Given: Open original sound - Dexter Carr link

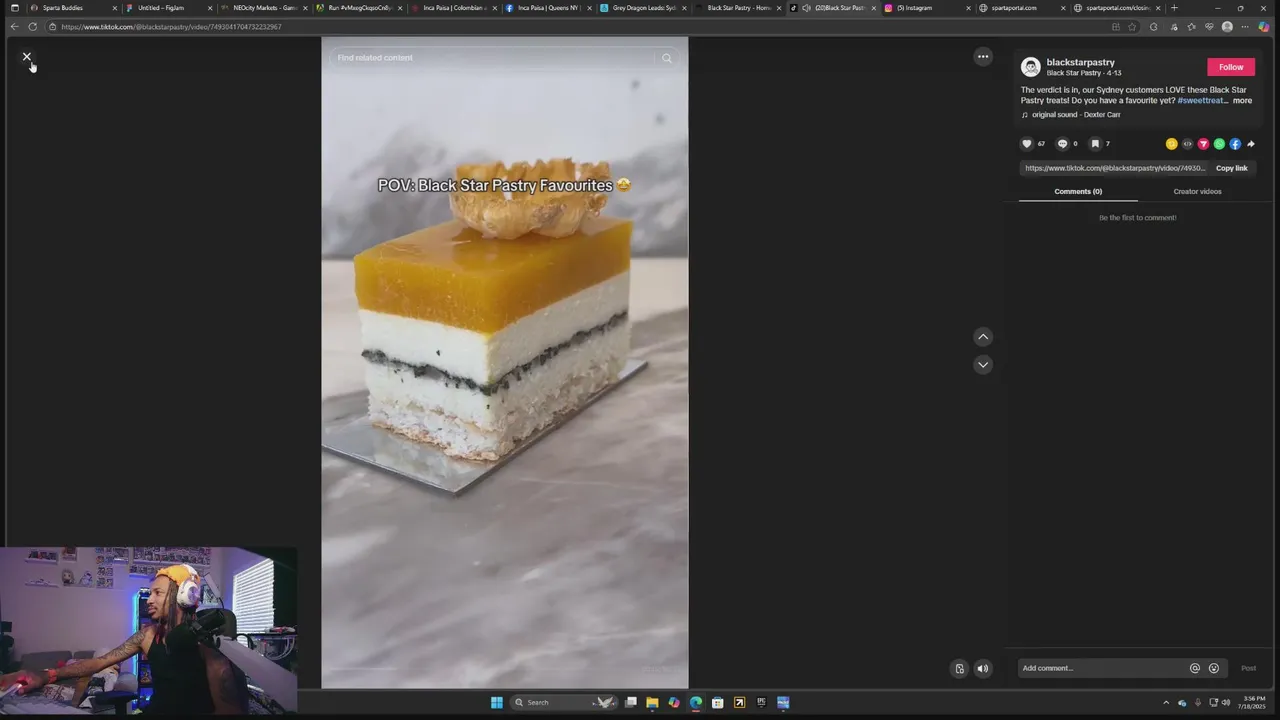Looking at the screenshot, I should click(1076, 115).
